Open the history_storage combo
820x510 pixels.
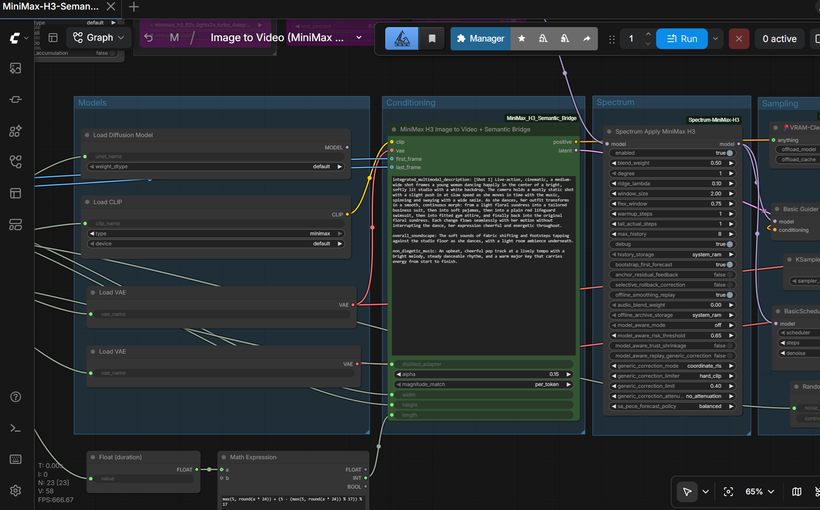pyautogui.click(x=672, y=255)
